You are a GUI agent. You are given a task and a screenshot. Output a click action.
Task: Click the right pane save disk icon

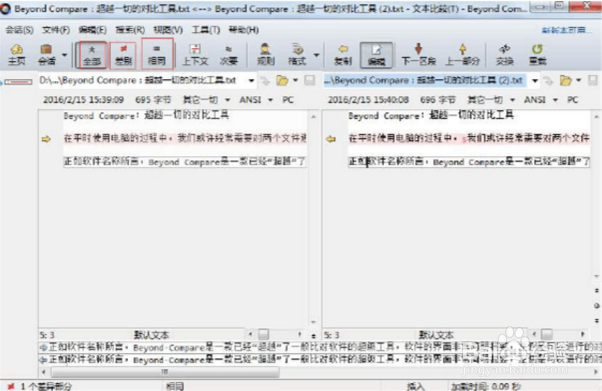point(593,80)
